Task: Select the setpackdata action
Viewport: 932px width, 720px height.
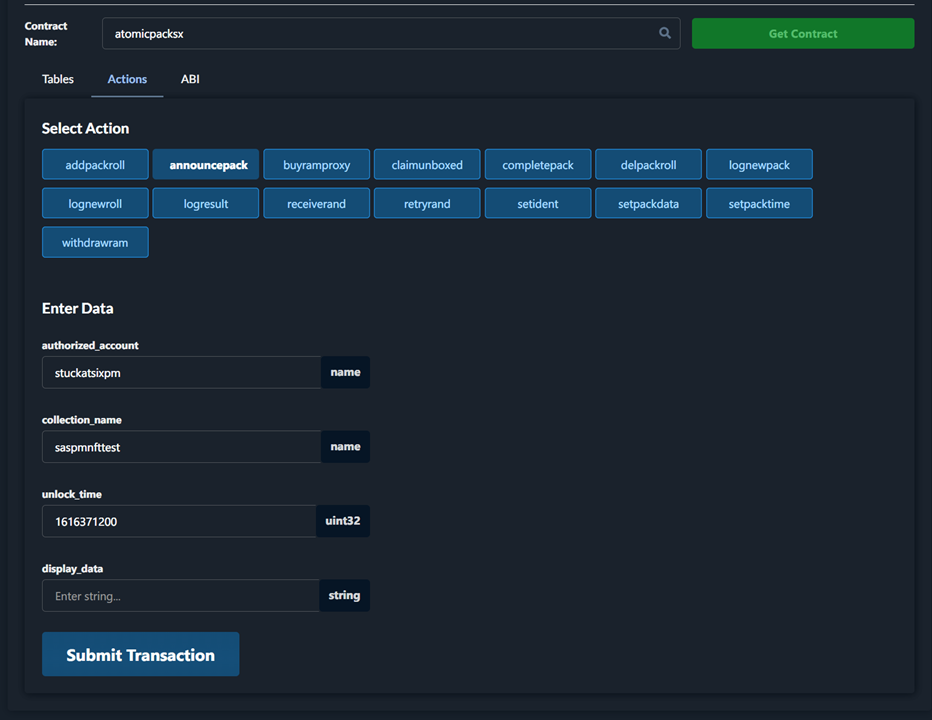Action: tap(648, 203)
